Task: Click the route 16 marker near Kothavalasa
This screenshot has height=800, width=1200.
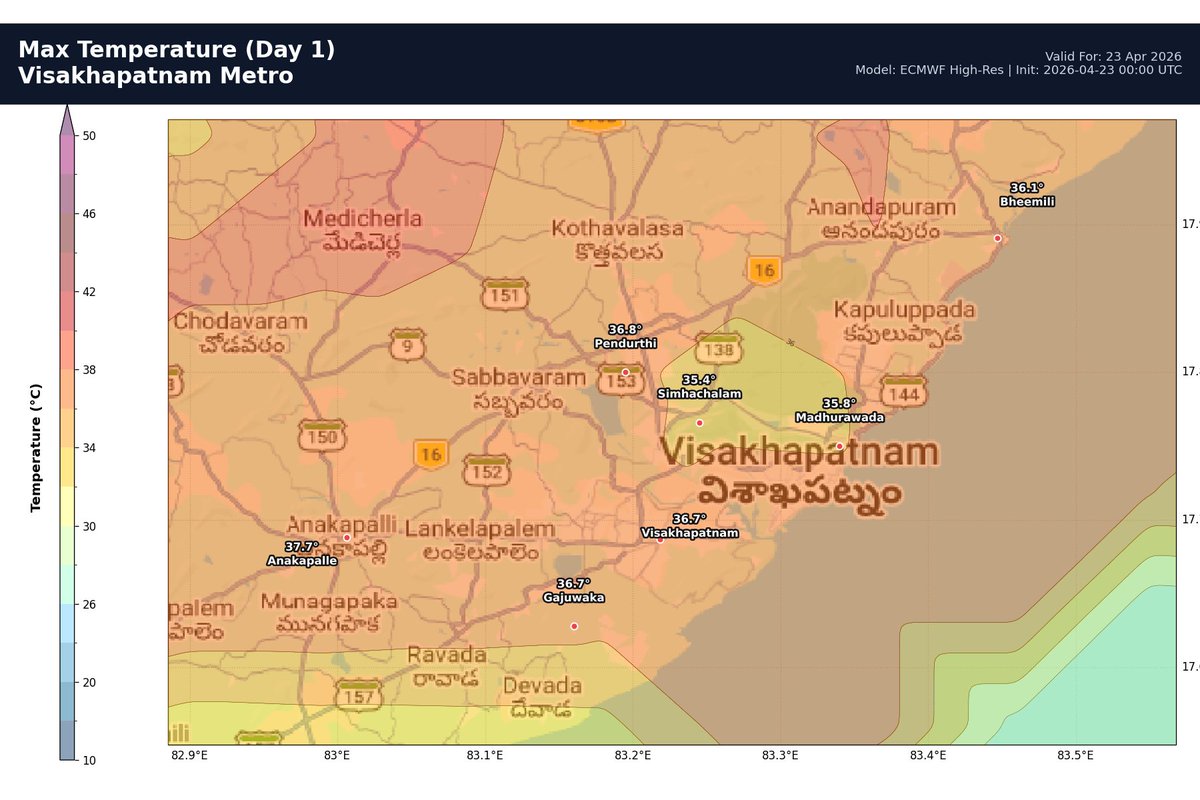Action: click(766, 269)
